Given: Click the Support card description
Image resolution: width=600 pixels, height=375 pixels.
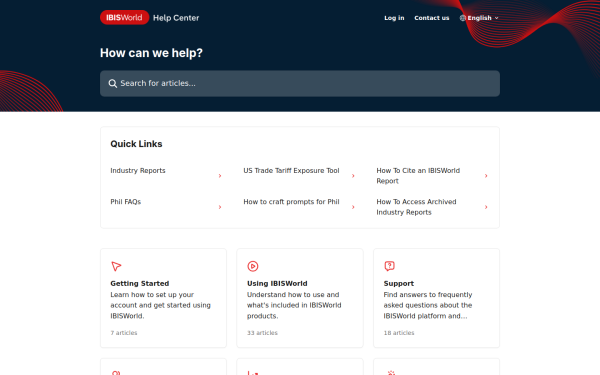Looking at the screenshot, I should [428, 305].
